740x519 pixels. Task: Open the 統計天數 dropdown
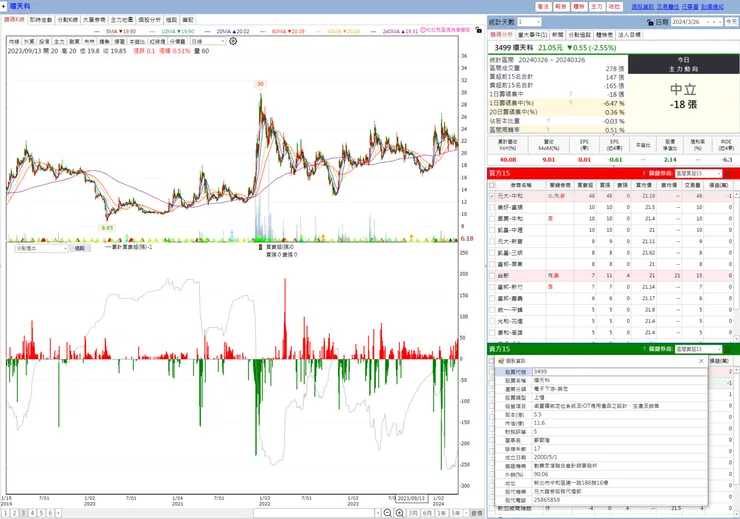pyautogui.click(x=538, y=22)
